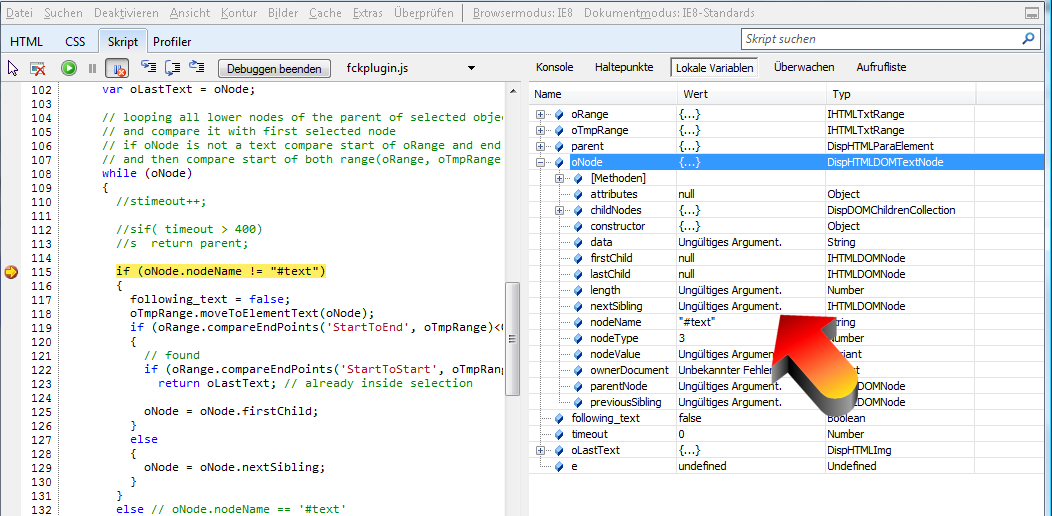Switch to the Profiler tab
1052x516 pixels.
(x=172, y=42)
